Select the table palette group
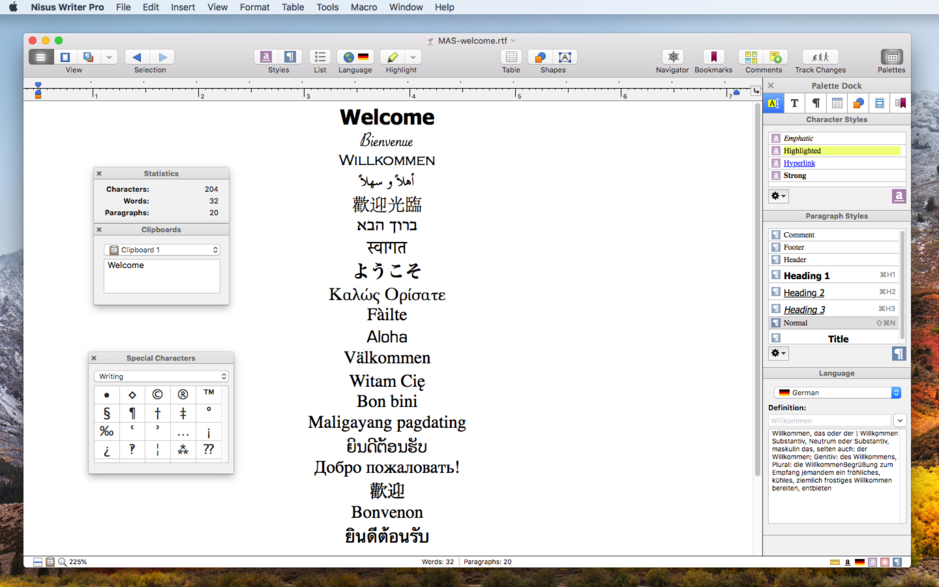Screen dimensions: 939x587 pyautogui.click(x=837, y=103)
